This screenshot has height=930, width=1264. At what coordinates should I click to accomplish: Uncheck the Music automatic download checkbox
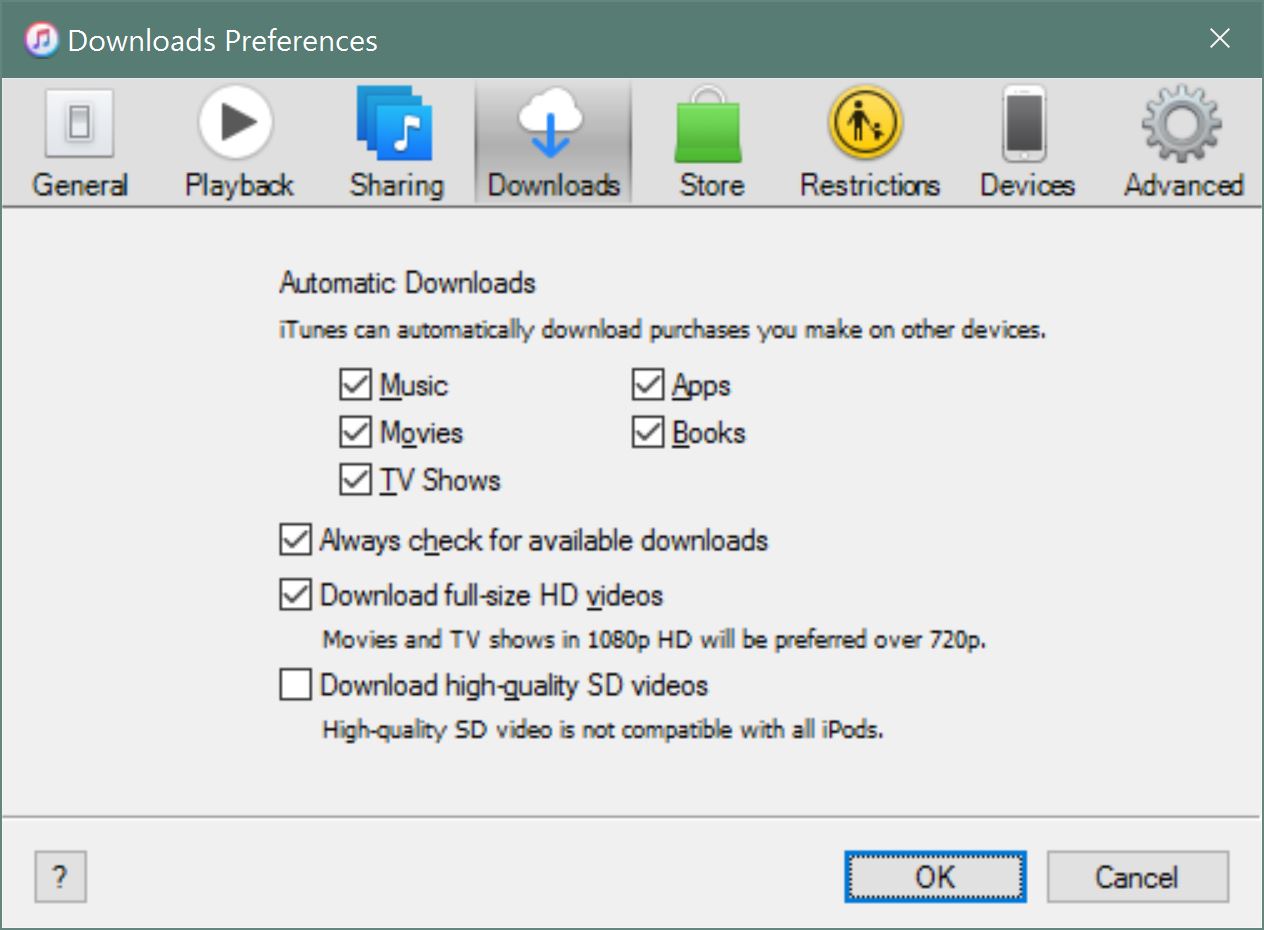(355, 385)
